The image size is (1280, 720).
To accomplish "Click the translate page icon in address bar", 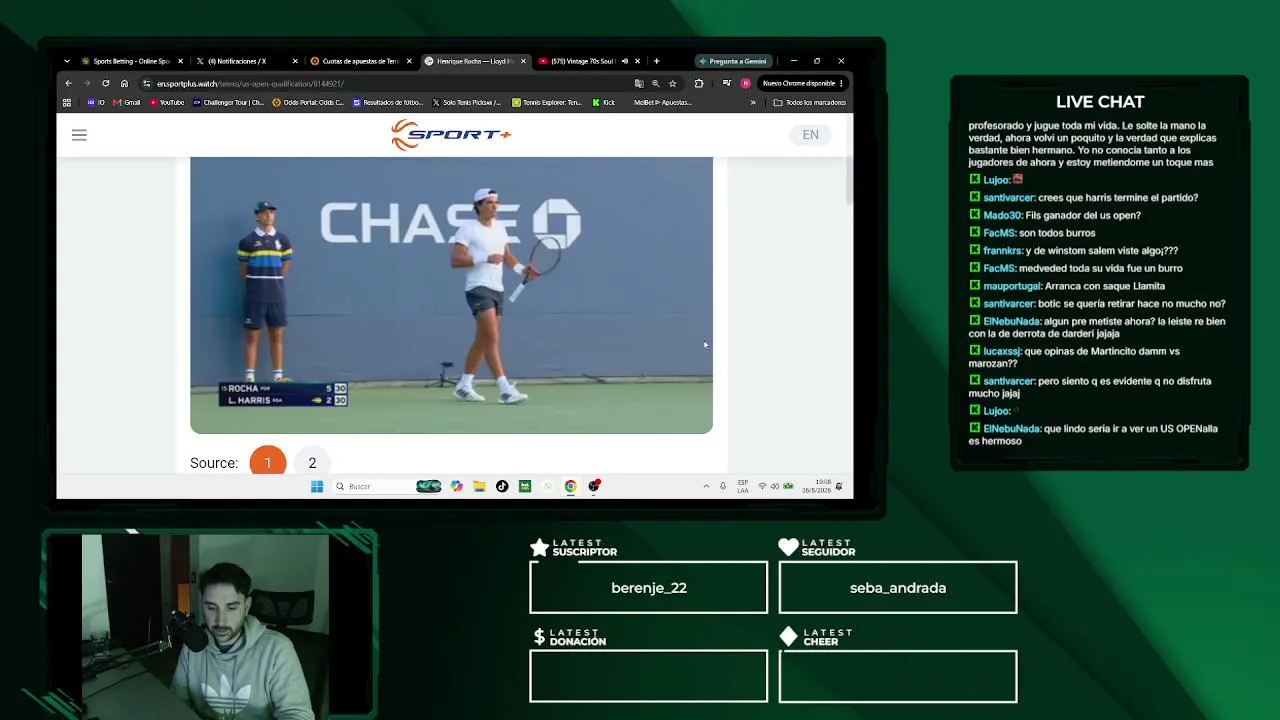I will (639, 83).
